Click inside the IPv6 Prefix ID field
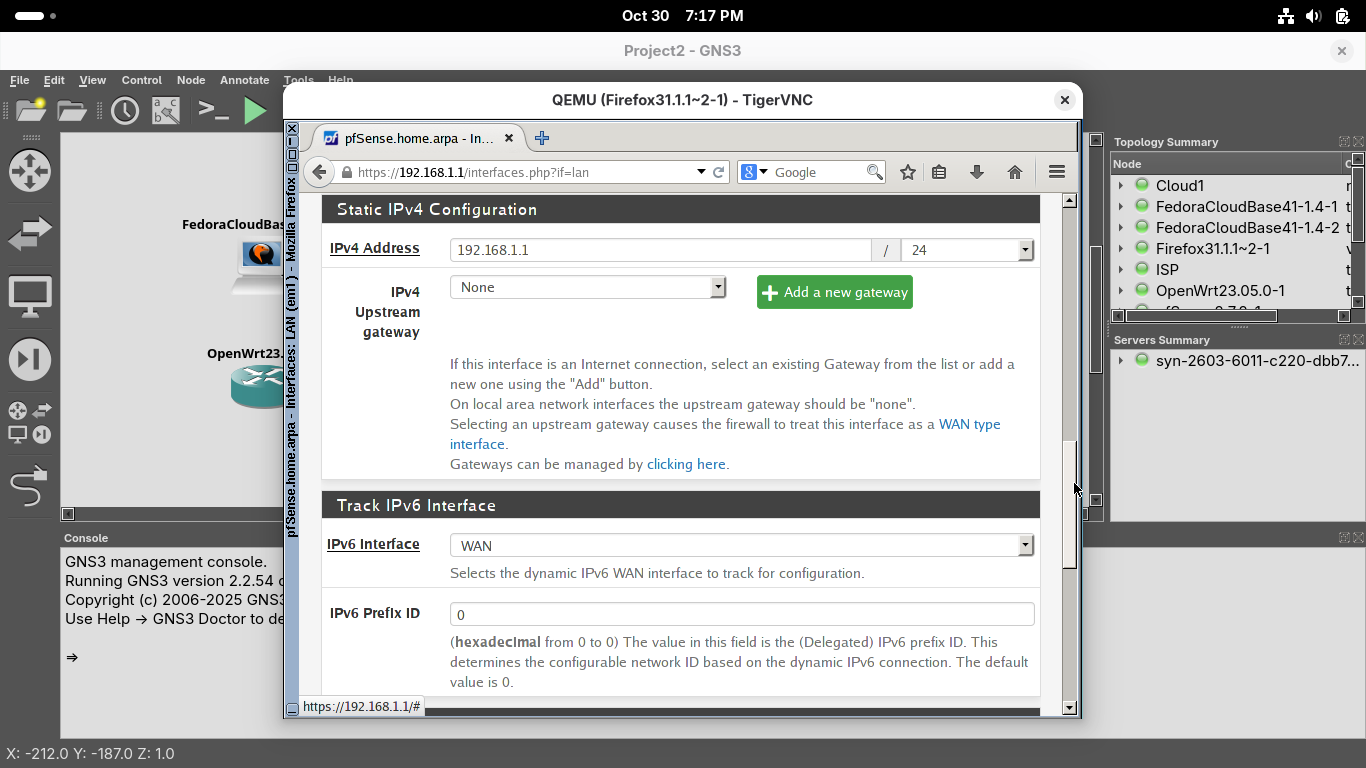The height and width of the screenshot is (768, 1366). tap(741, 614)
